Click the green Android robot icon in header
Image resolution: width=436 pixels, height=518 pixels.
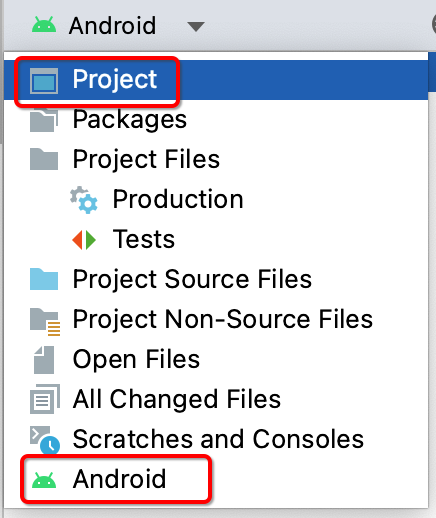point(44,25)
